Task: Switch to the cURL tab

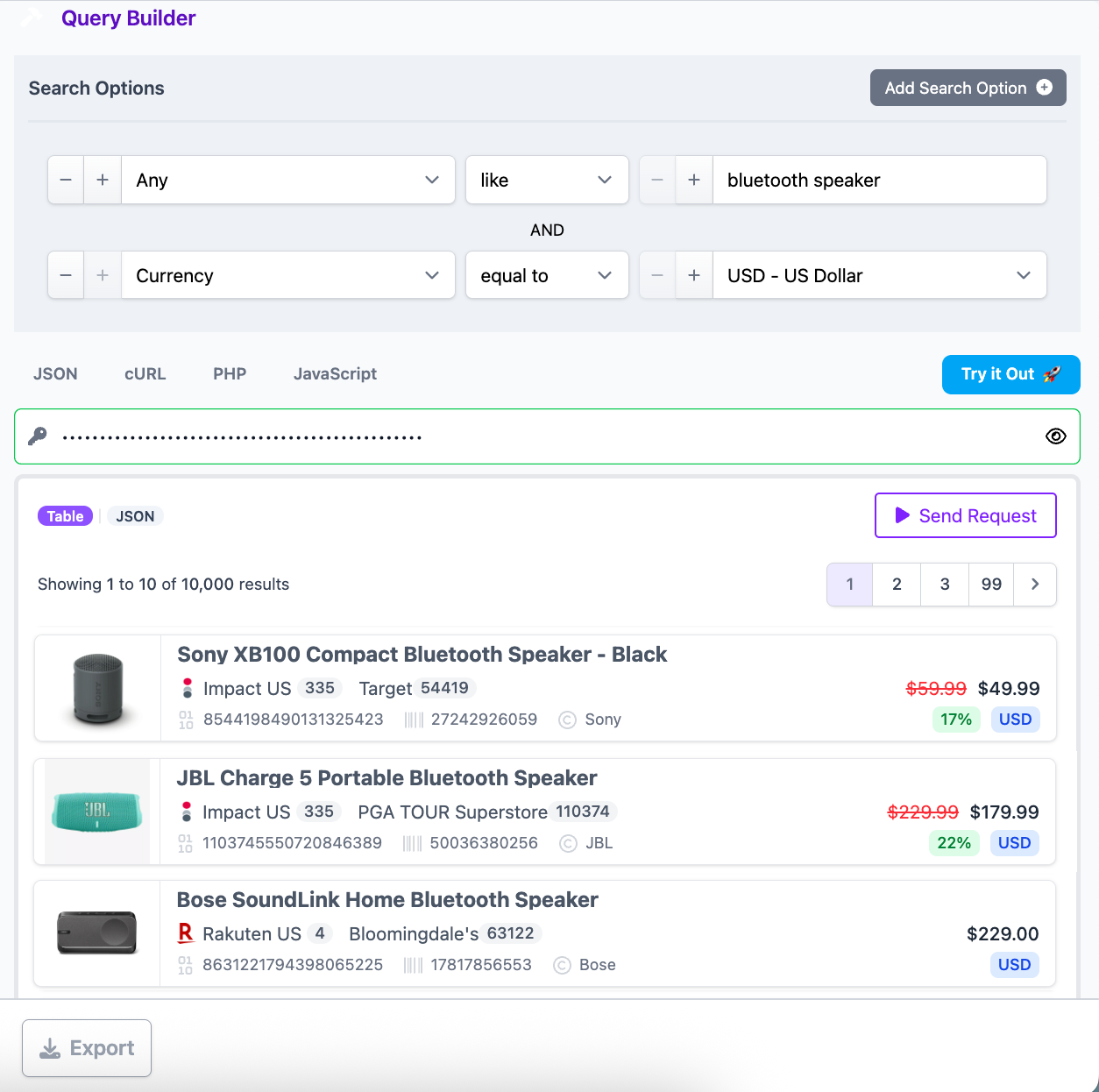Action: point(145,373)
